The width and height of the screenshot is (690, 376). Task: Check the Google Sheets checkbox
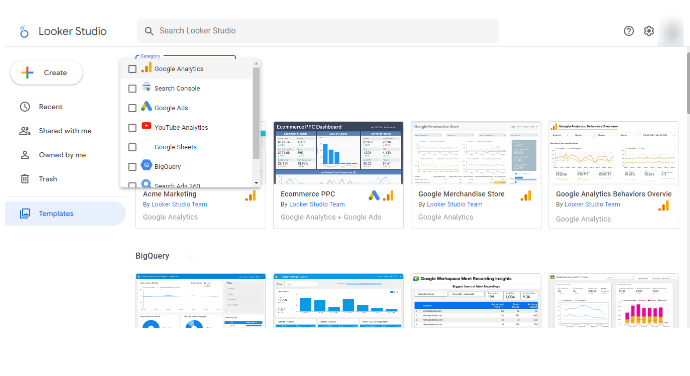tap(132, 147)
